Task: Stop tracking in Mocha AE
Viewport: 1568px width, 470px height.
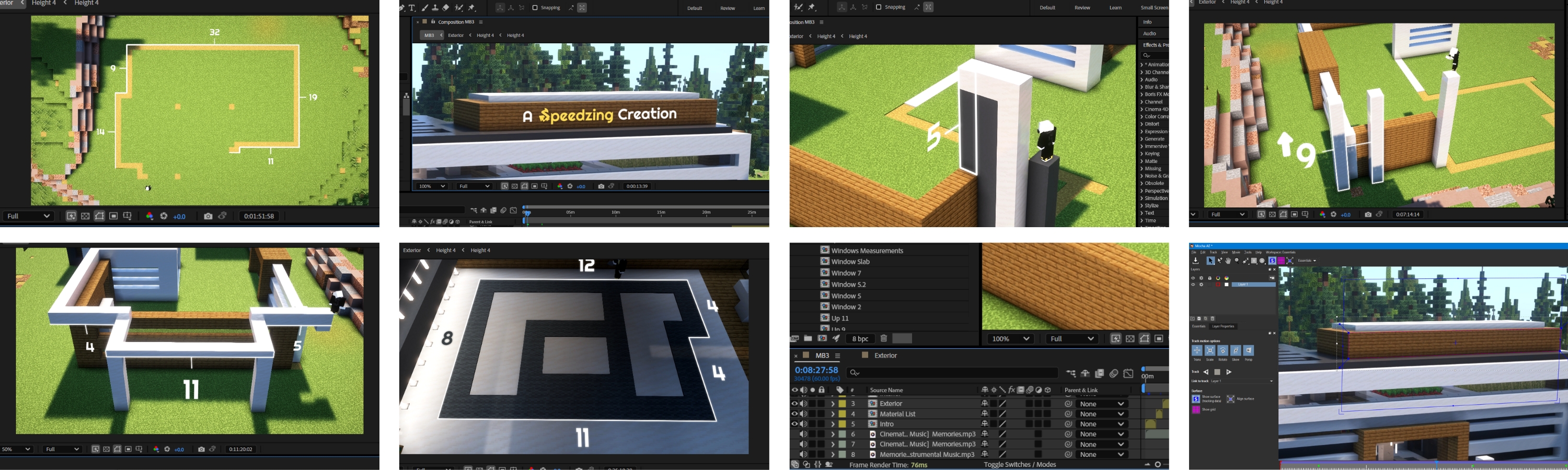Action: (x=1217, y=372)
